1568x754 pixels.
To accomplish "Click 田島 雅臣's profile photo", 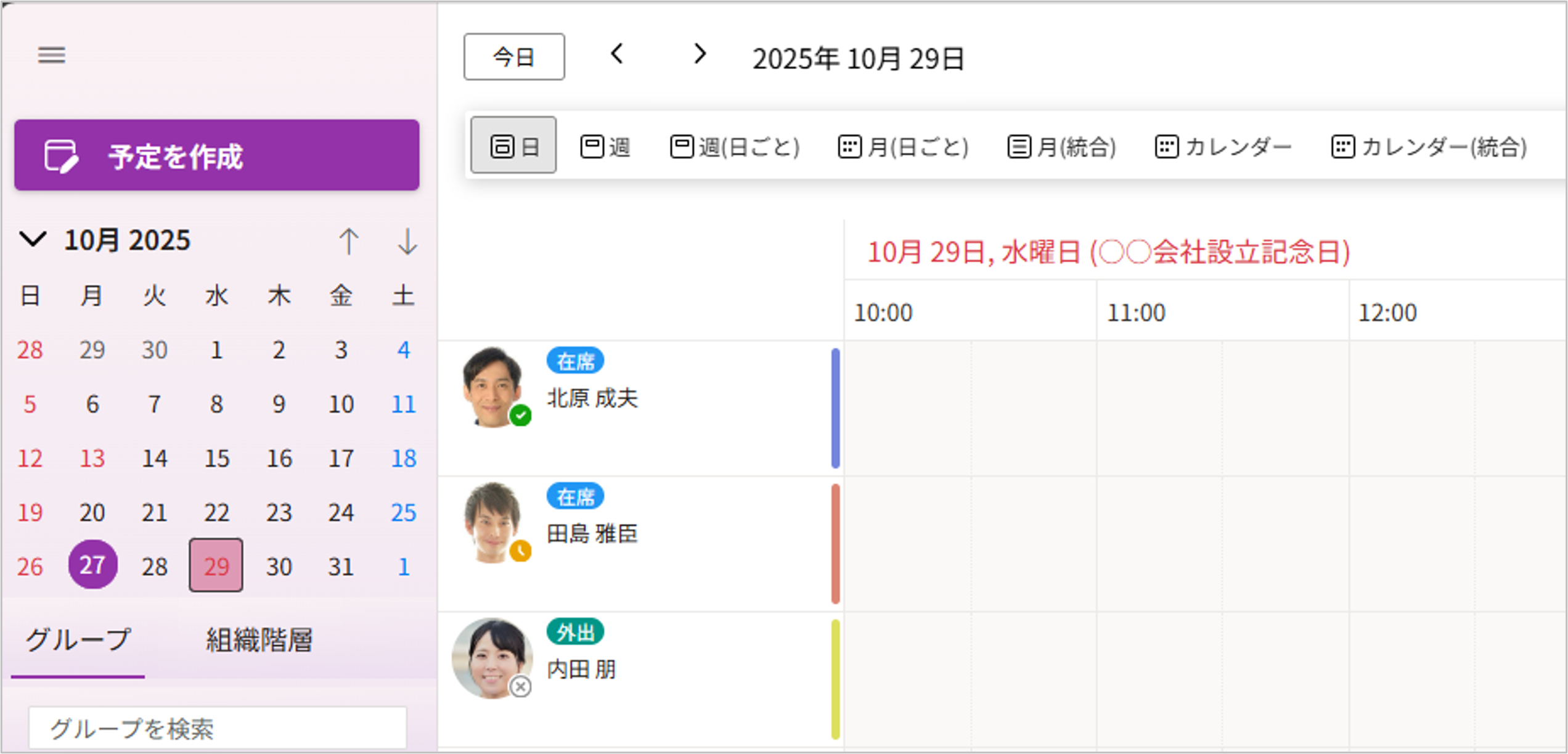I will click(492, 523).
